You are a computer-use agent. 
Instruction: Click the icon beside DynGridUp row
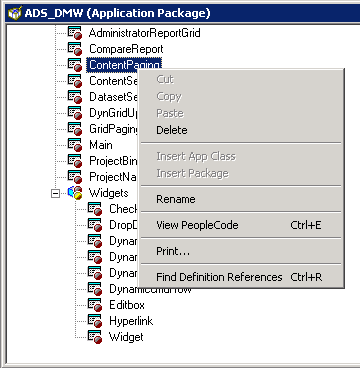pos(75,113)
